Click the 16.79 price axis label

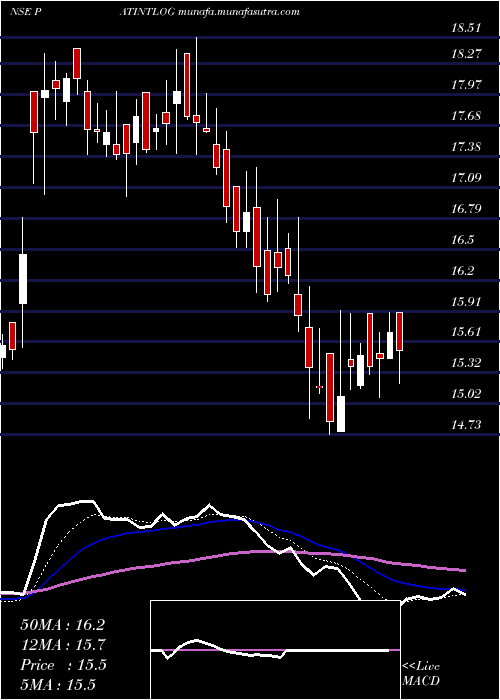[467, 208]
